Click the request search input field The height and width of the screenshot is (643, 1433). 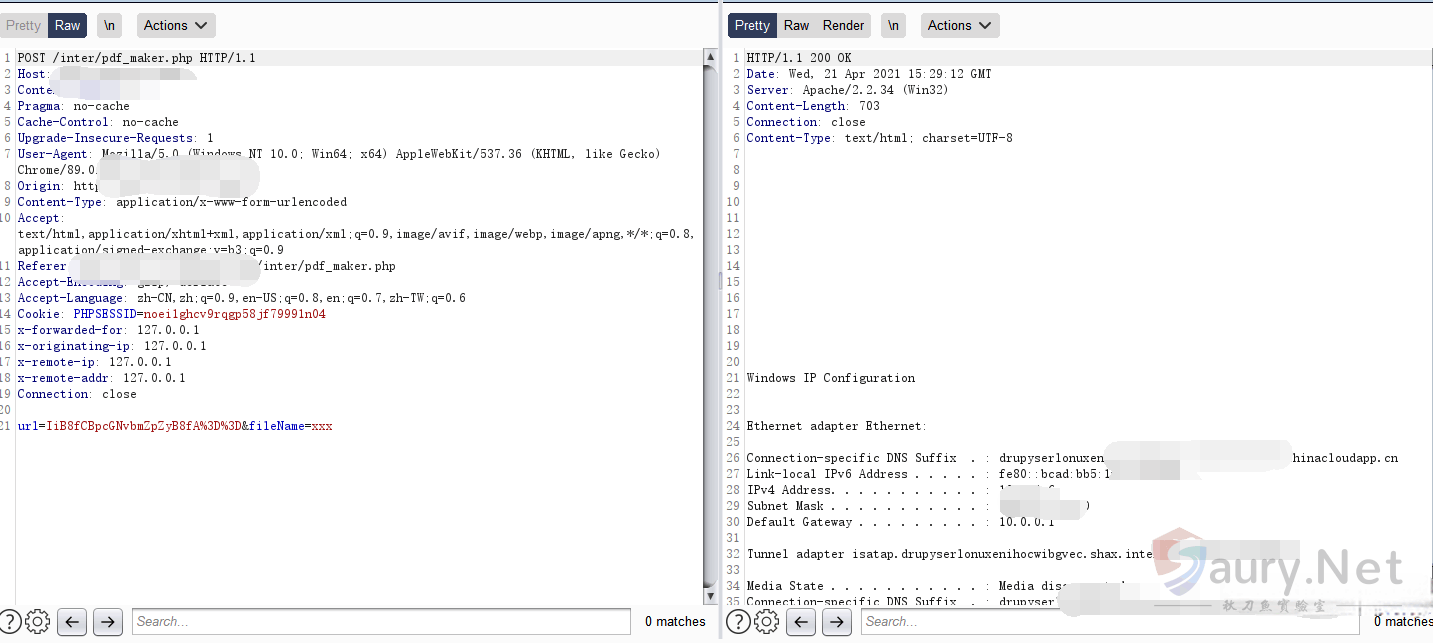[x=380, y=622]
